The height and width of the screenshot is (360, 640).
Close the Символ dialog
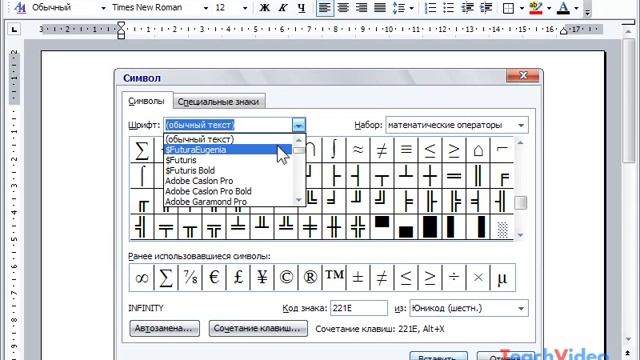click(x=523, y=76)
